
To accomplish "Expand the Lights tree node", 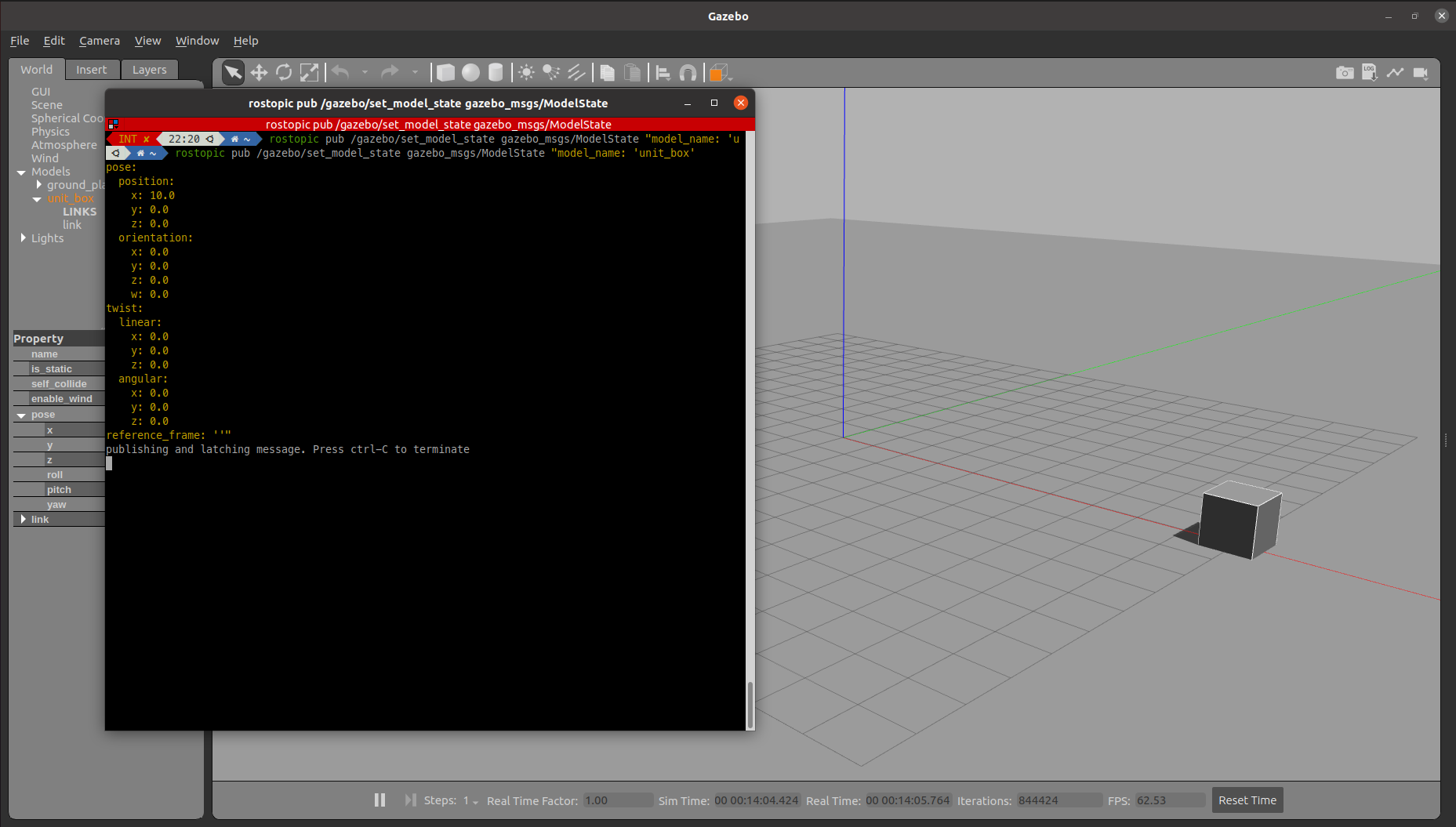I will (23, 238).
